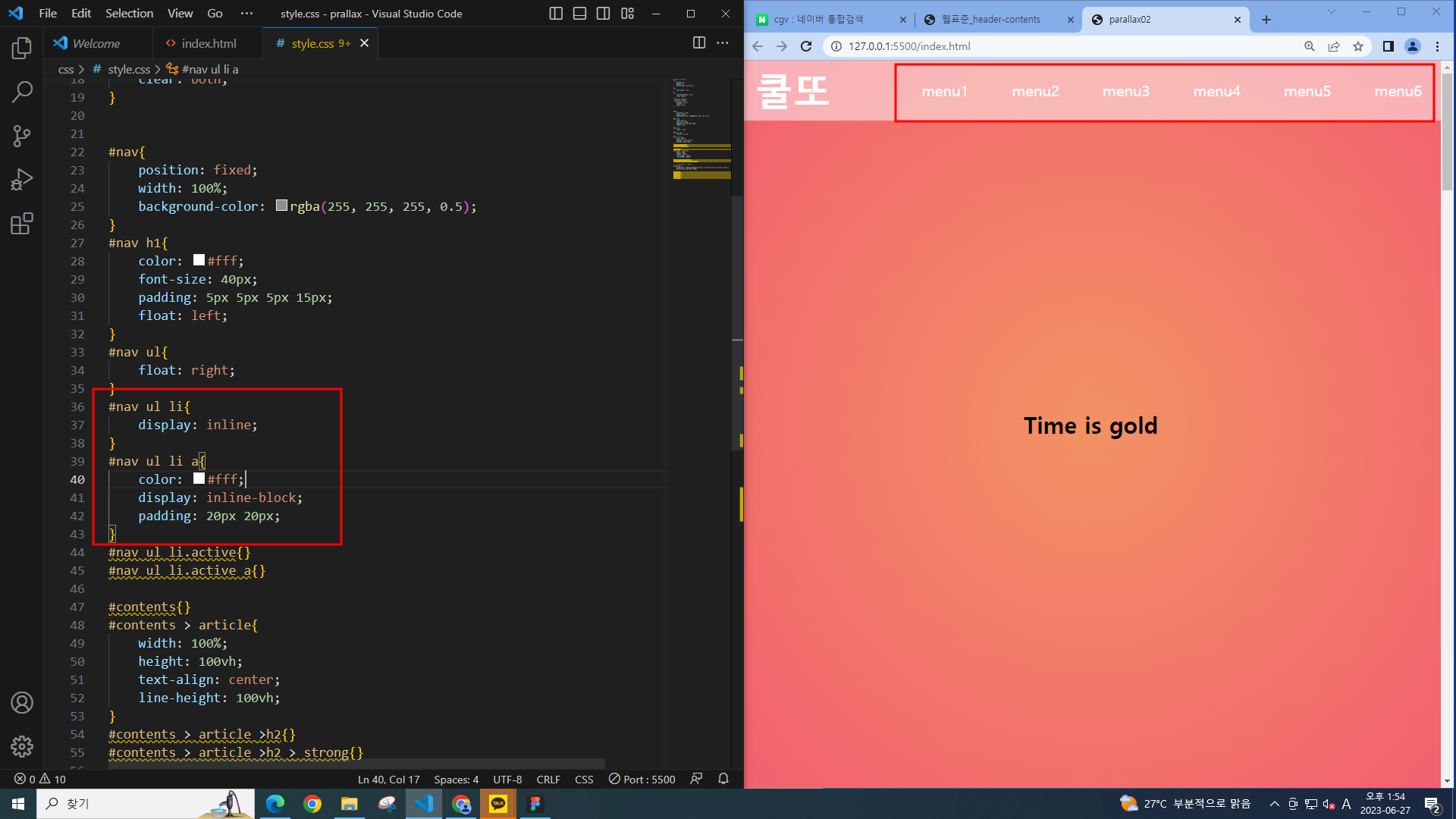
Task: Open the Explorer view in activity bar
Action: [22, 49]
